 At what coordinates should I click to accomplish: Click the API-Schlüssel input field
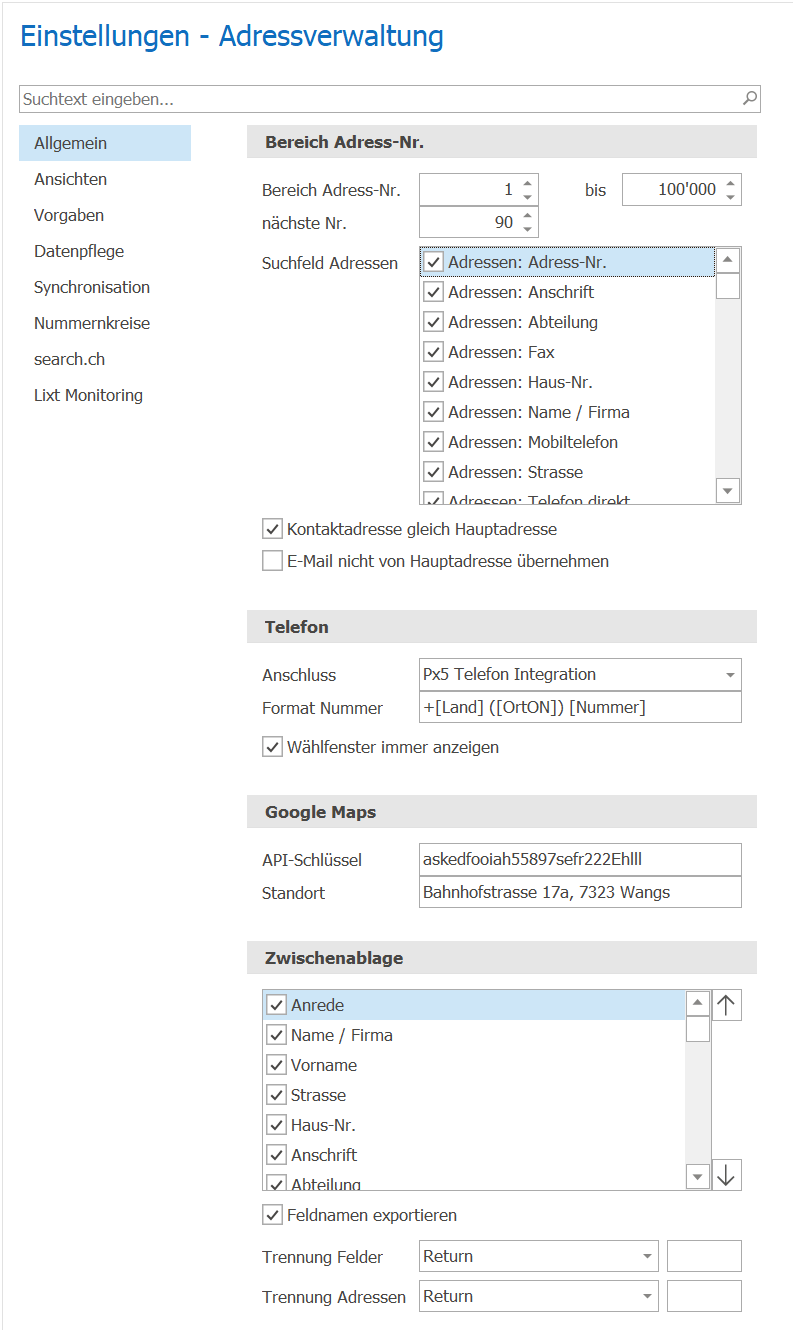[x=580, y=859]
